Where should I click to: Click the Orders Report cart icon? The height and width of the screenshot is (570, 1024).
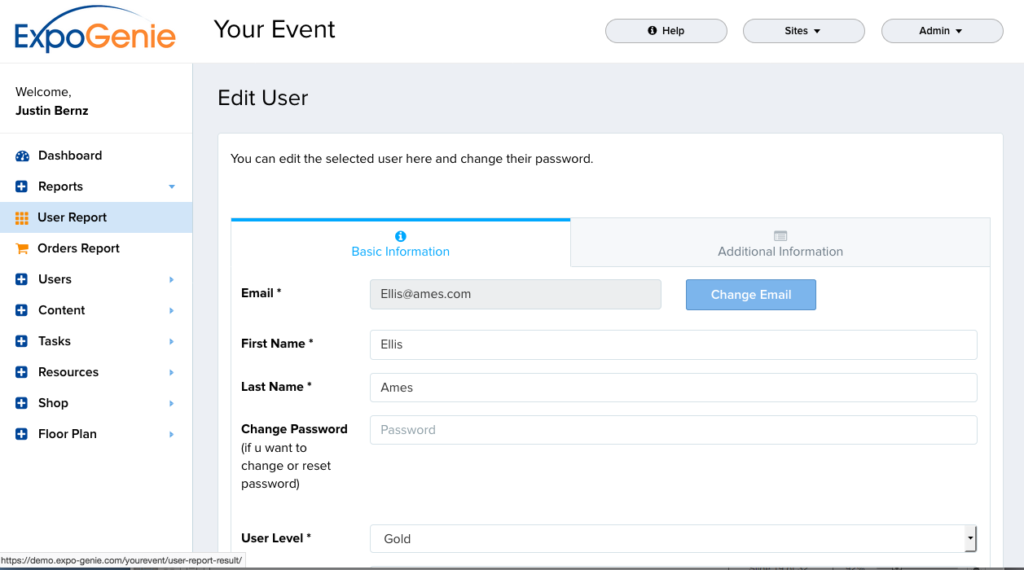pyautogui.click(x=22, y=249)
